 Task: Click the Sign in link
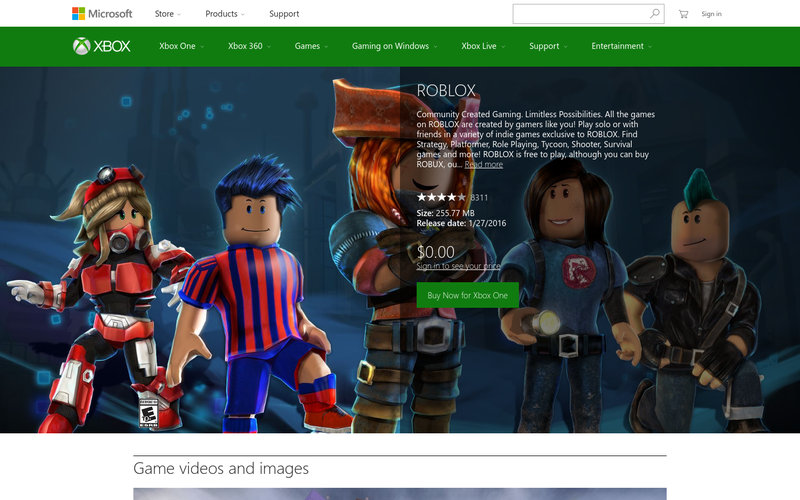pos(711,14)
